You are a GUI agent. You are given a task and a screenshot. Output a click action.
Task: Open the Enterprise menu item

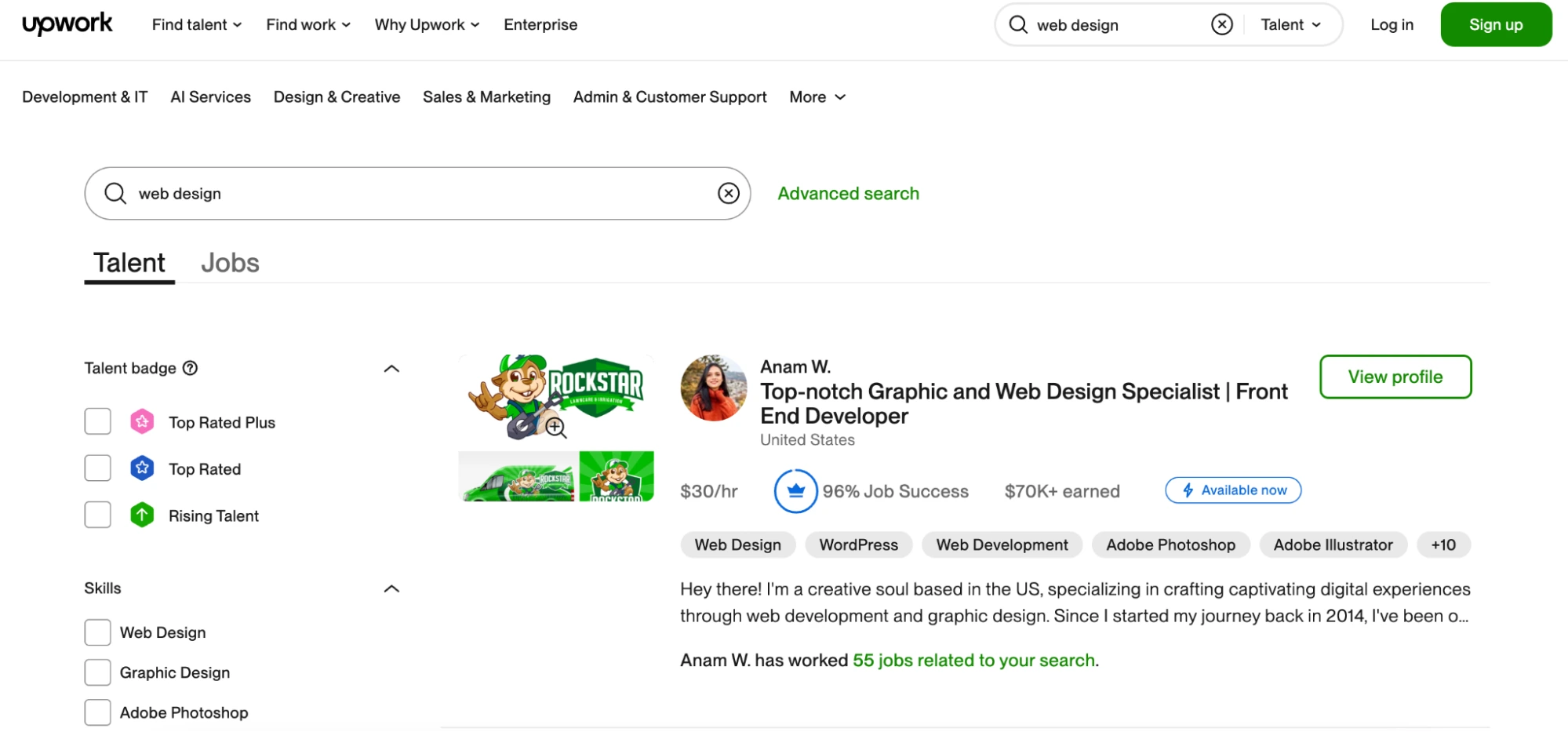(540, 24)
